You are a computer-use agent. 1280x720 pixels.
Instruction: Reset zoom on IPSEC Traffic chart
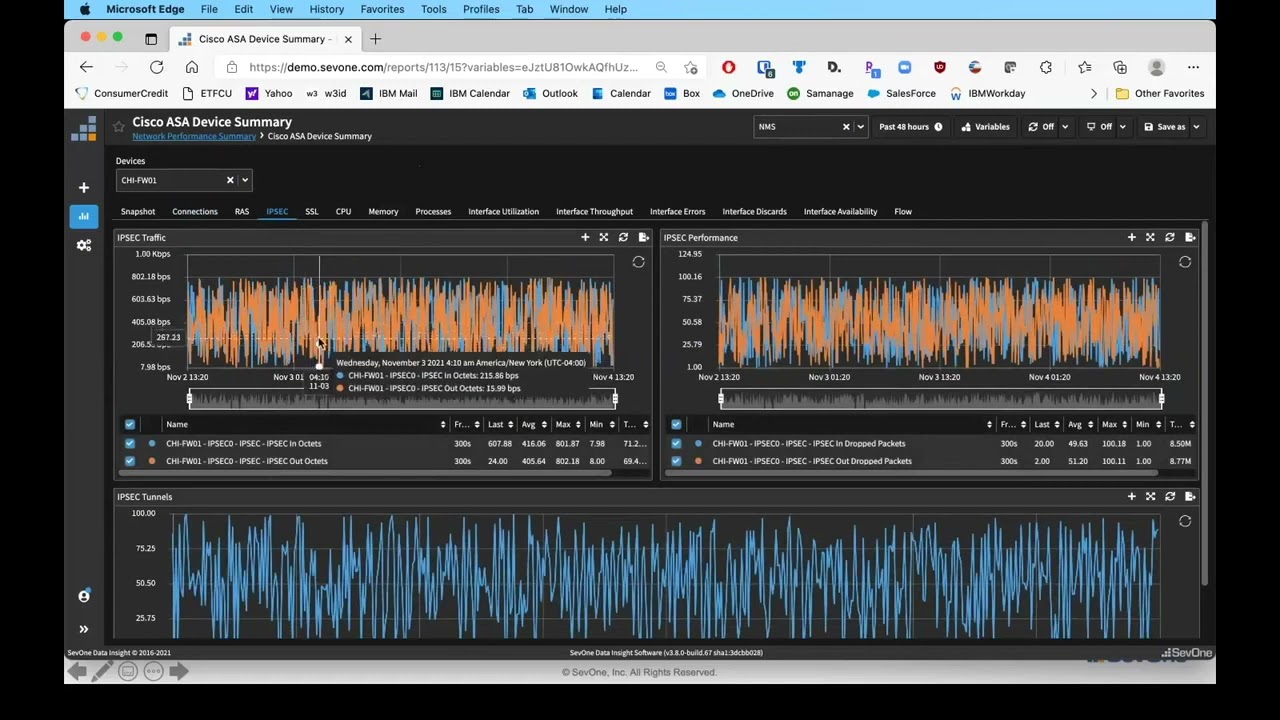tap(638, 262)
